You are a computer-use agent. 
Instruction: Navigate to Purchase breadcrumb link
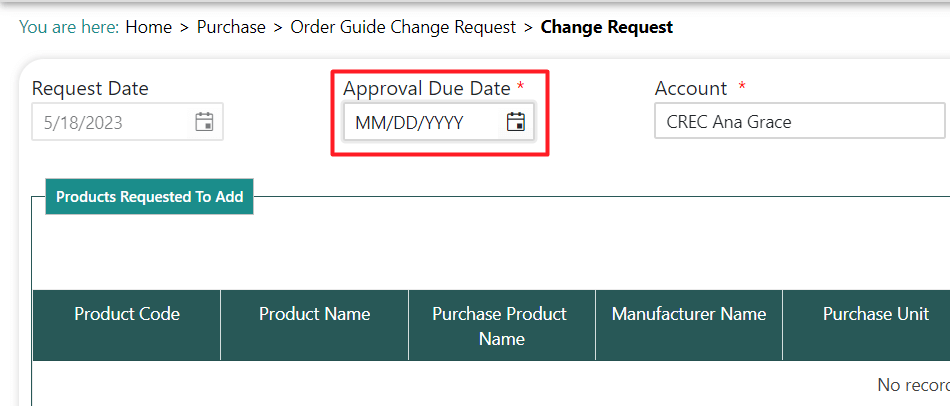click(x=231, y=27)
